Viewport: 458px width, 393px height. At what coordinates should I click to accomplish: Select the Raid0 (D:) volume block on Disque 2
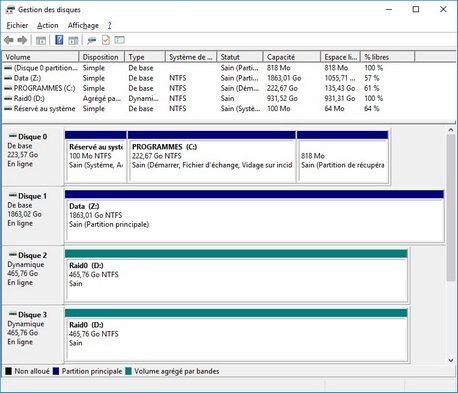(x=236, y=276)
